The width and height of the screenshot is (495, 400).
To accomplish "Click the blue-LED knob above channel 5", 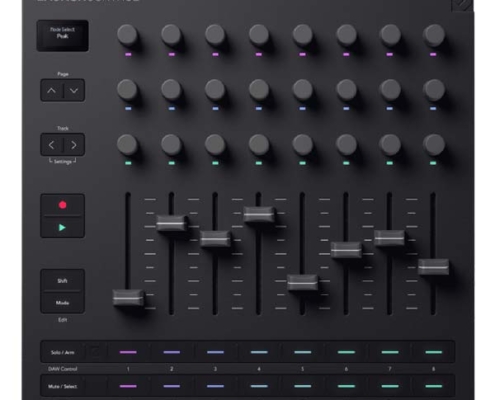I will [x=302, y=89].
